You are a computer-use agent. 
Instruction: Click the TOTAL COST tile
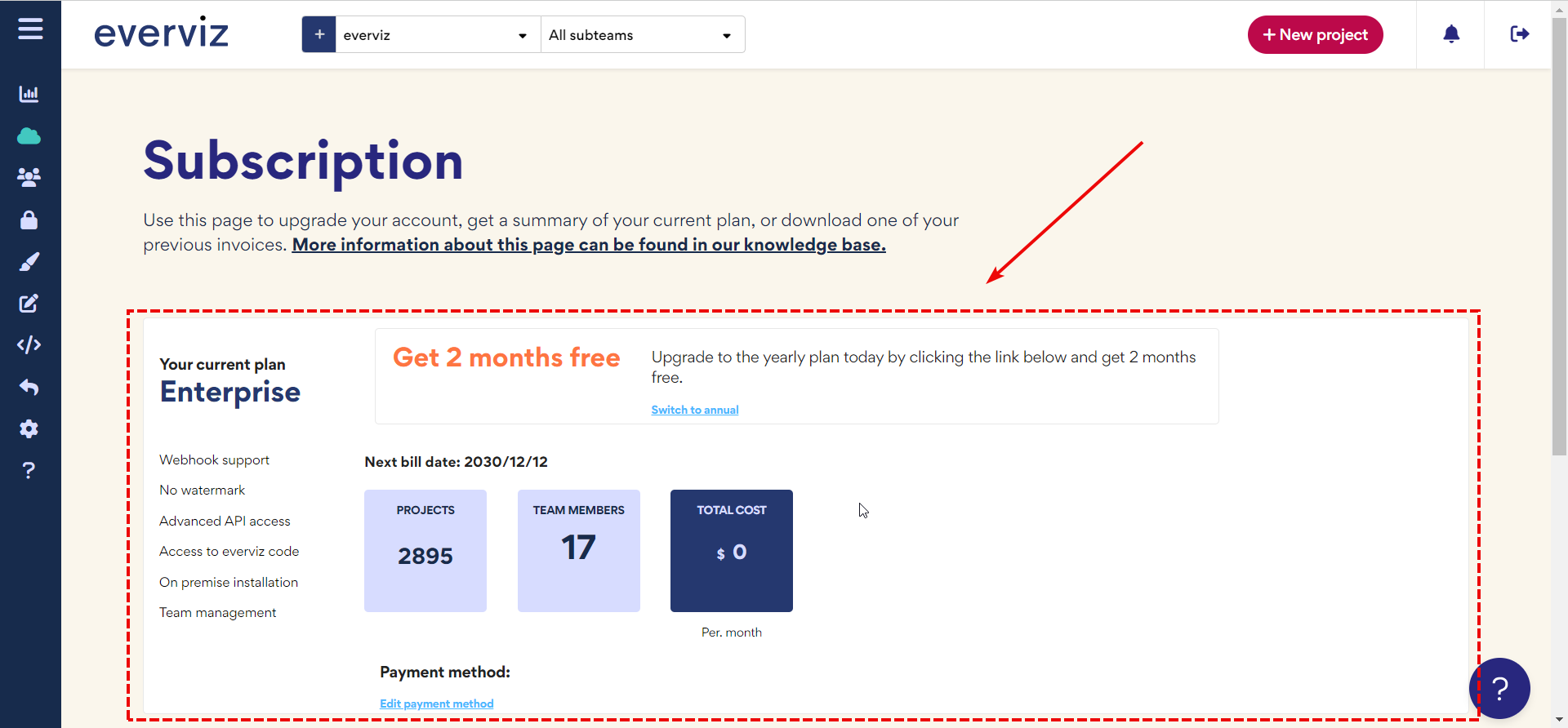click(732, 551)
